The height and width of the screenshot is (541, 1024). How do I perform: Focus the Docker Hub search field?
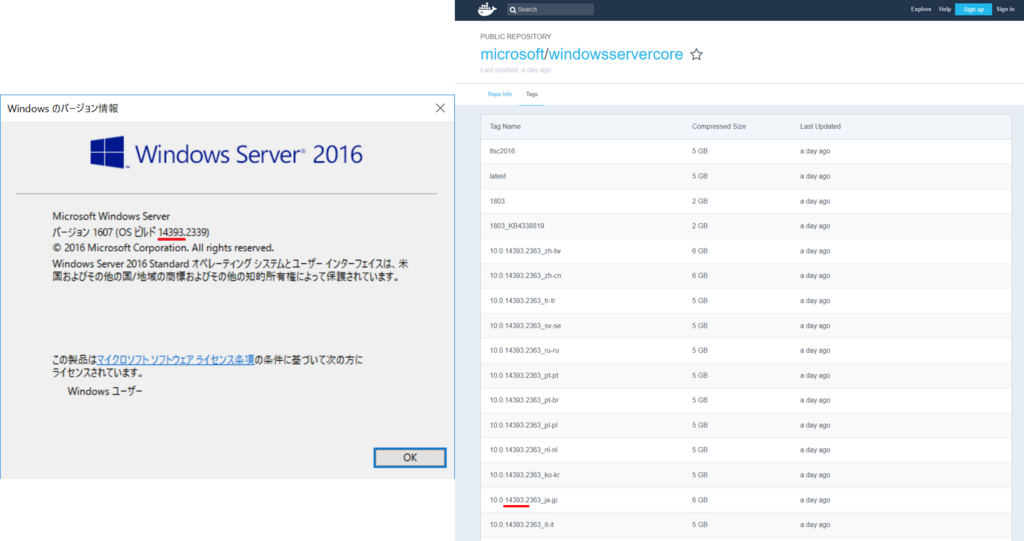point(551,9)
